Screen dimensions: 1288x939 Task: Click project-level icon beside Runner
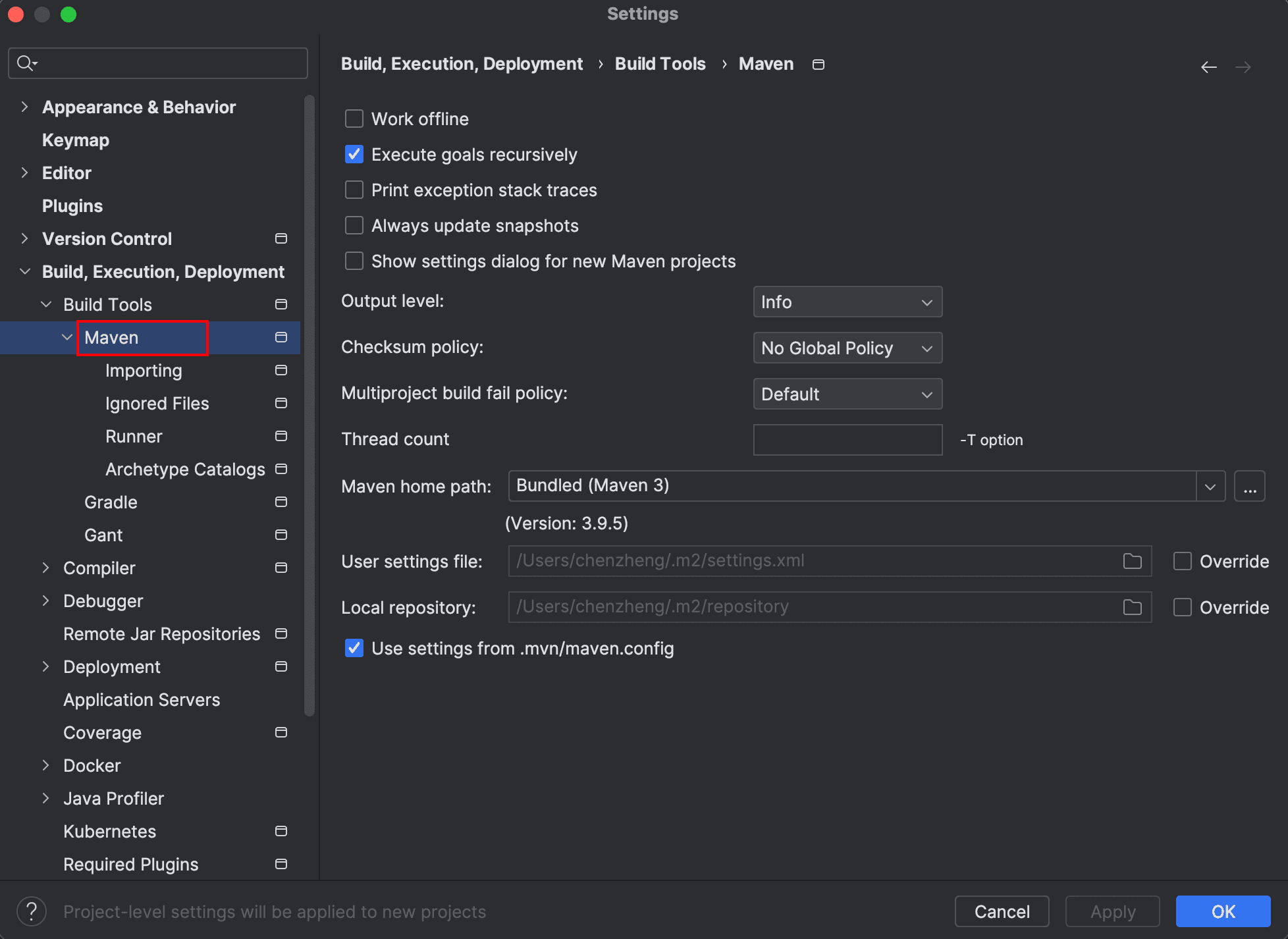point(281,436)
